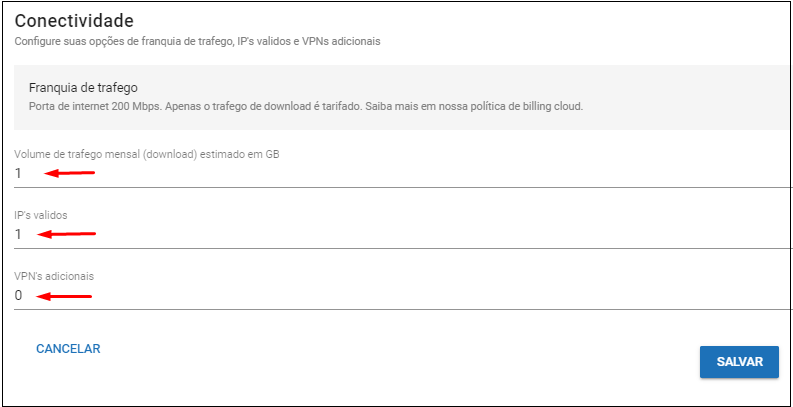Click the "VPN's adicionais" label text
This screenshot has width=793, height=407.
[x=54, y=275]
